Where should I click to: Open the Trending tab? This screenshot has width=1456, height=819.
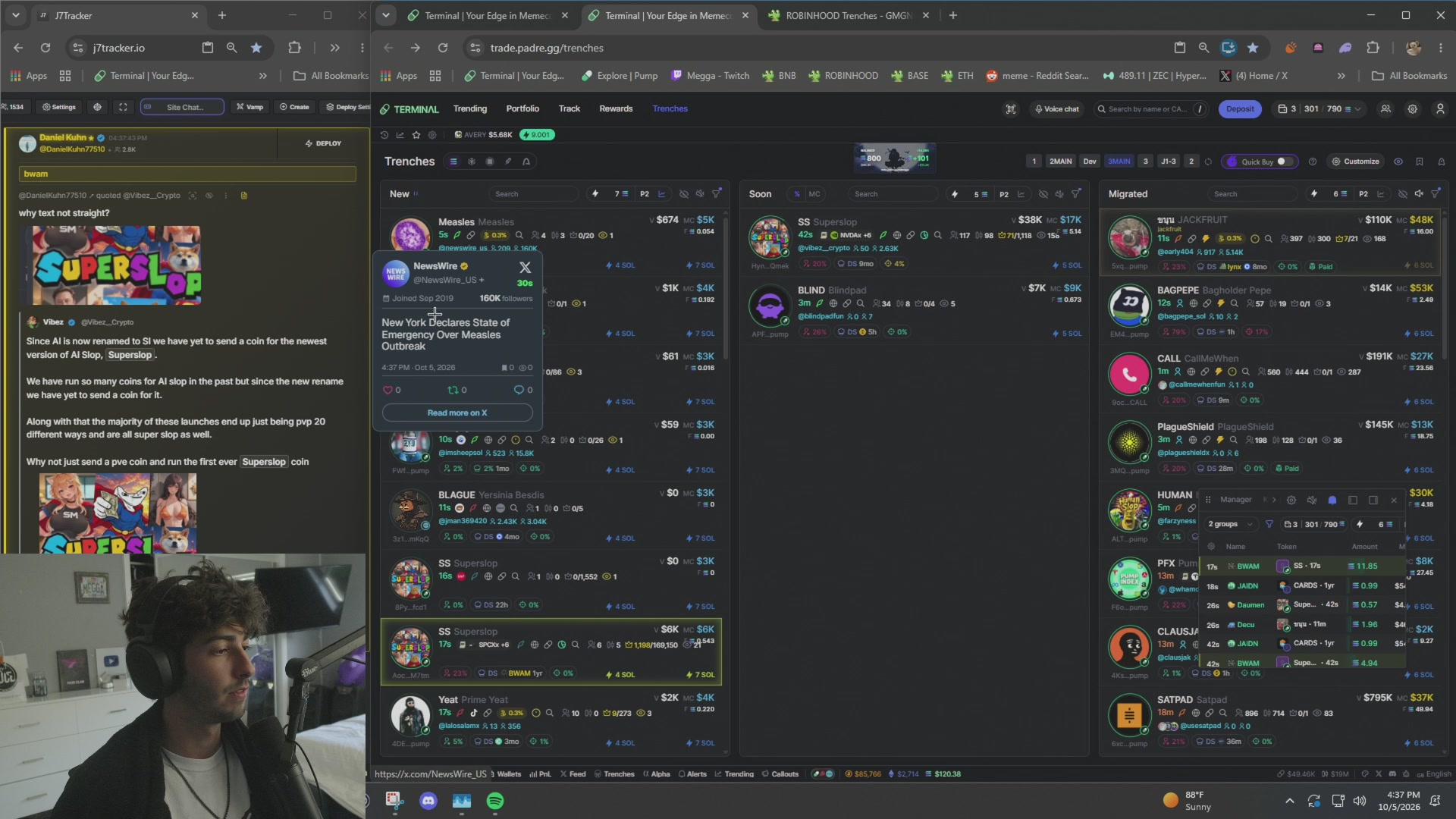[x=470, y=109]
